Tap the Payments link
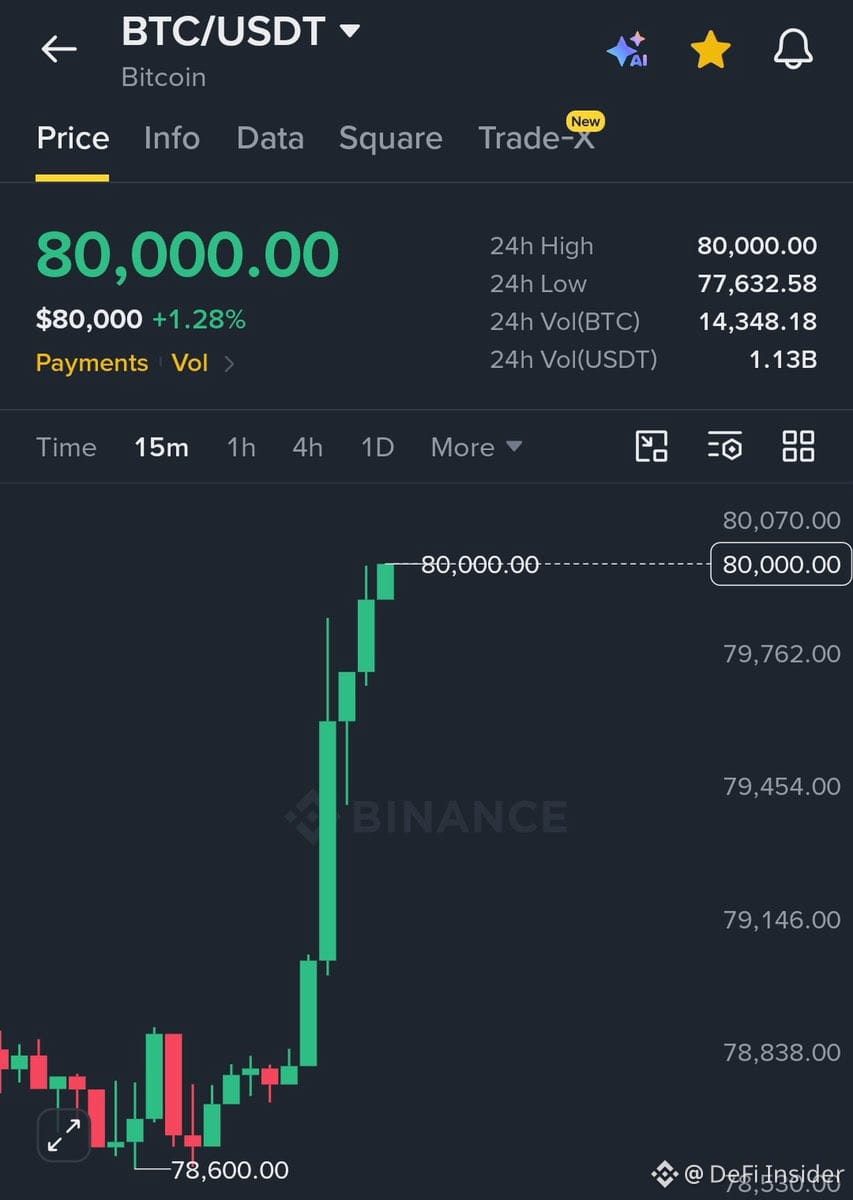This screenshot has width=853, height=1200. pyautogui.click(x=92, y=363)
